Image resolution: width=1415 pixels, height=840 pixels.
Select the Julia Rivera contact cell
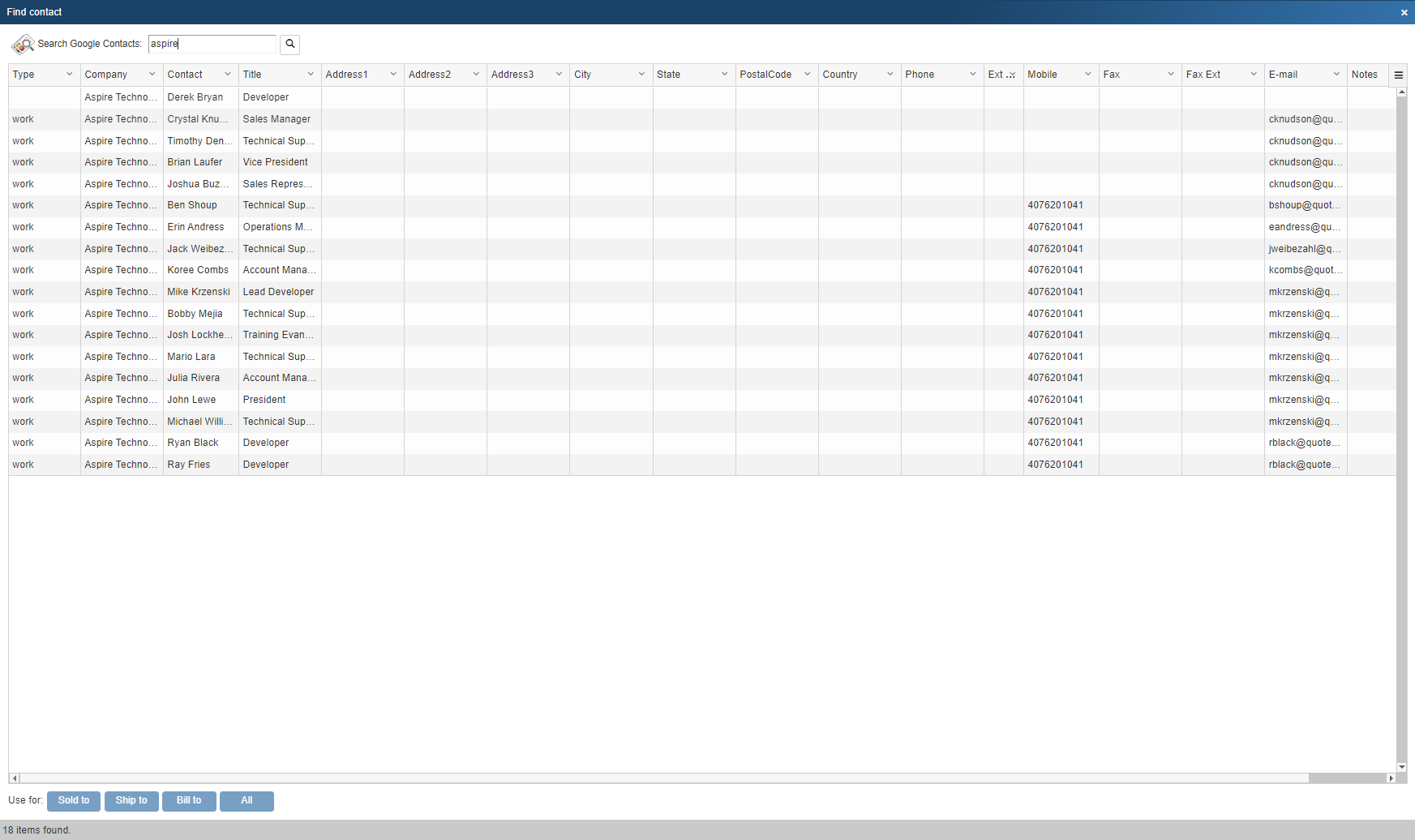[x=200, y=378]
